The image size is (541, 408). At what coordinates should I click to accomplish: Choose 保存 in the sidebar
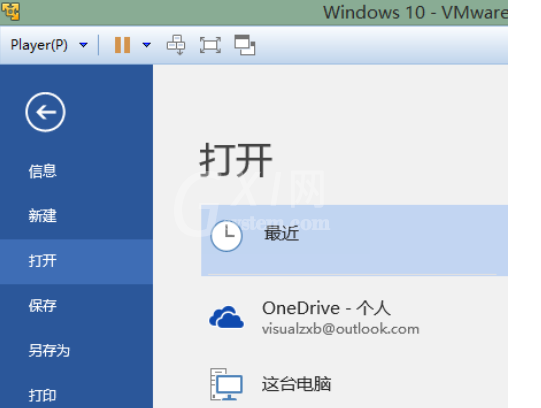(76, 306)
